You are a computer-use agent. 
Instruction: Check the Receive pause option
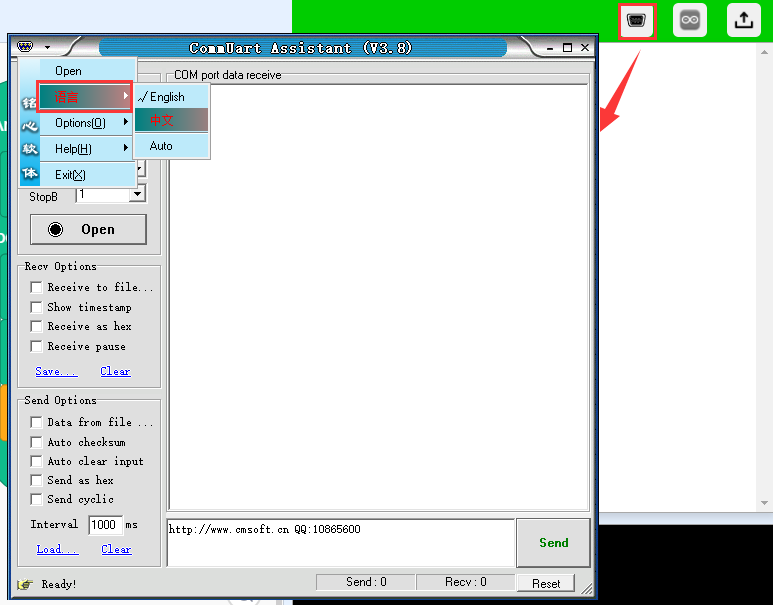(x=36, y=347)
